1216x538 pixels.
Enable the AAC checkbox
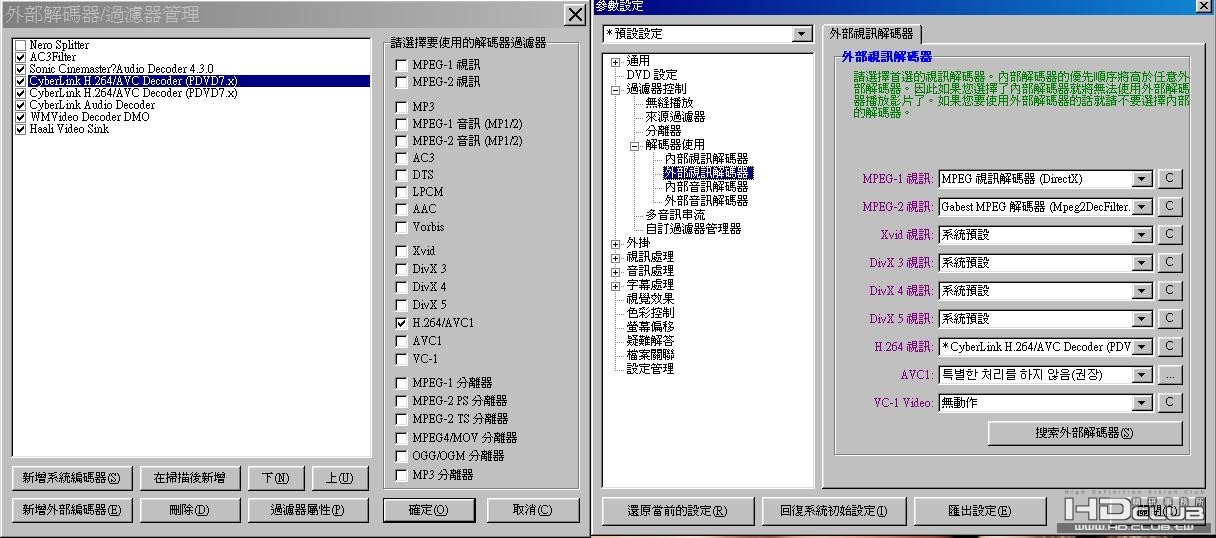point(402,209)
